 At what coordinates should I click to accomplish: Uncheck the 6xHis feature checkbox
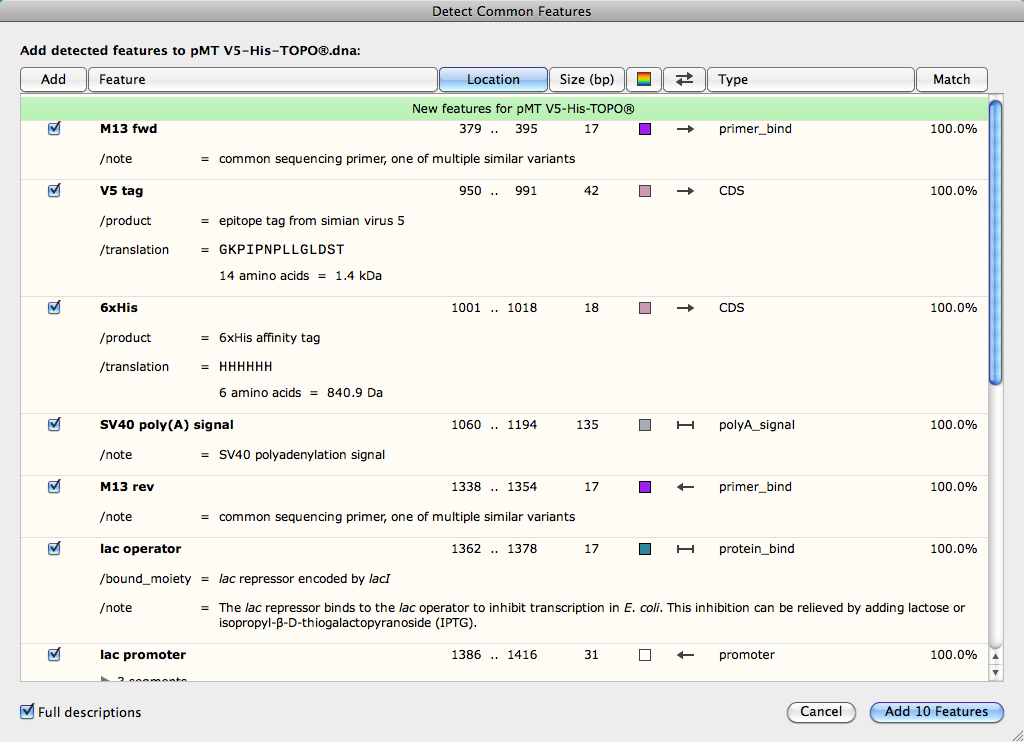click(54, 308)
